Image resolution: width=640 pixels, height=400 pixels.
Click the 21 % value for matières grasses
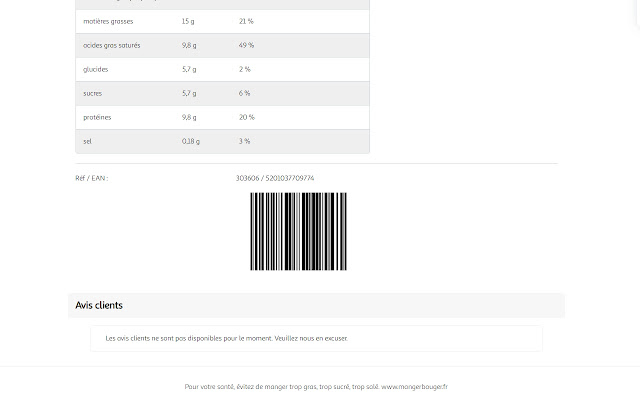(x=246, y=21)
